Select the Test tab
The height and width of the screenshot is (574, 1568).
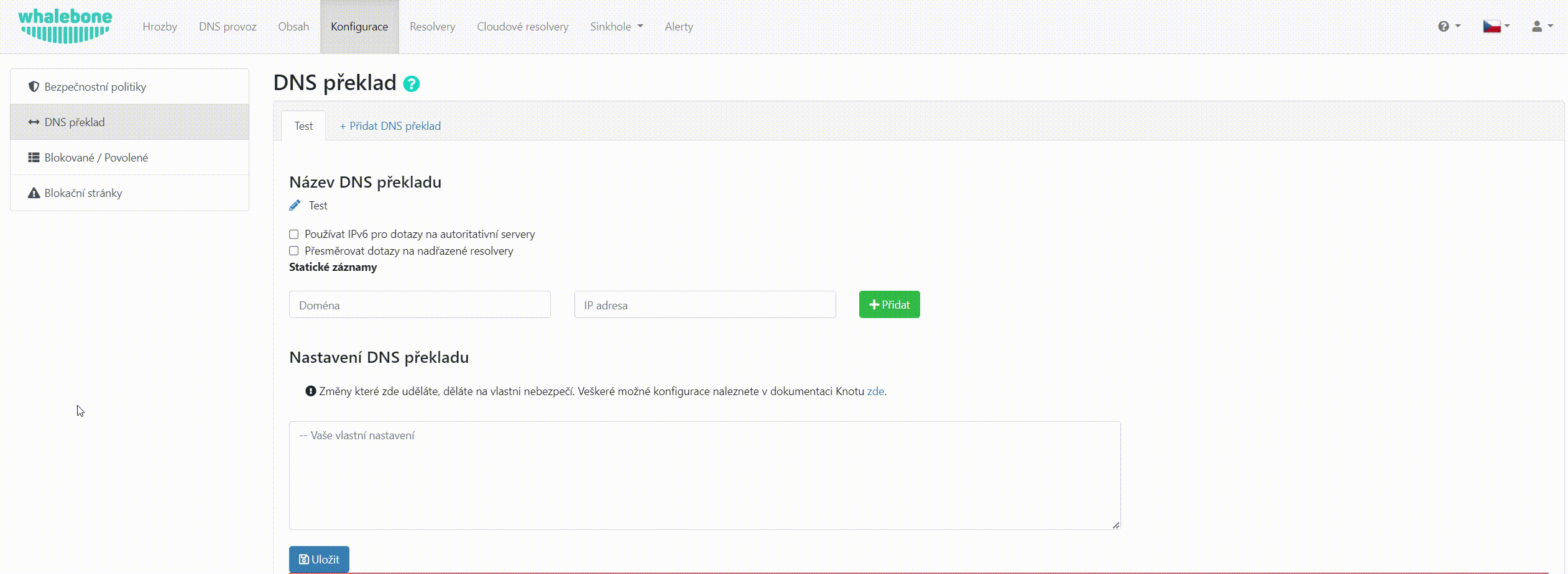(303, 126)
